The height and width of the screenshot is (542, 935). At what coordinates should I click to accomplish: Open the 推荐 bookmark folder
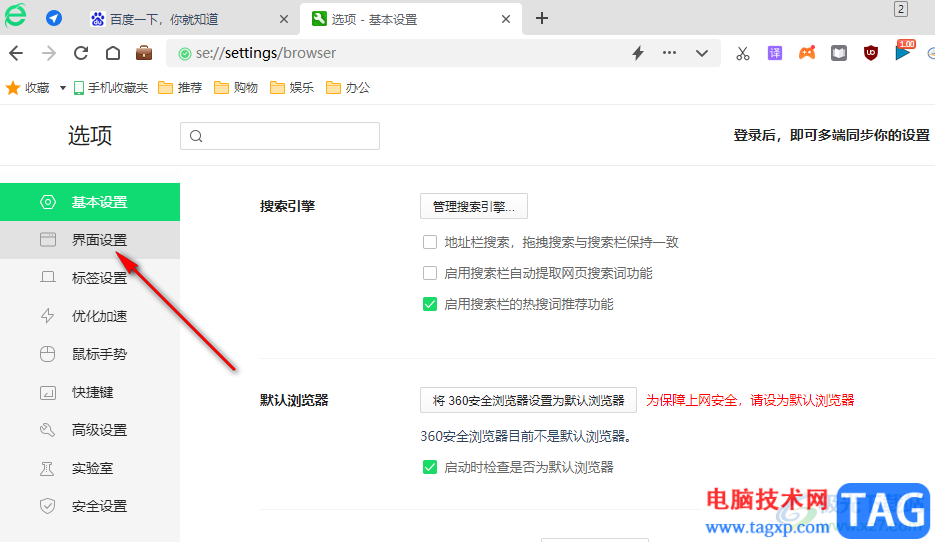pyautogui.click(x=180, y=88)
